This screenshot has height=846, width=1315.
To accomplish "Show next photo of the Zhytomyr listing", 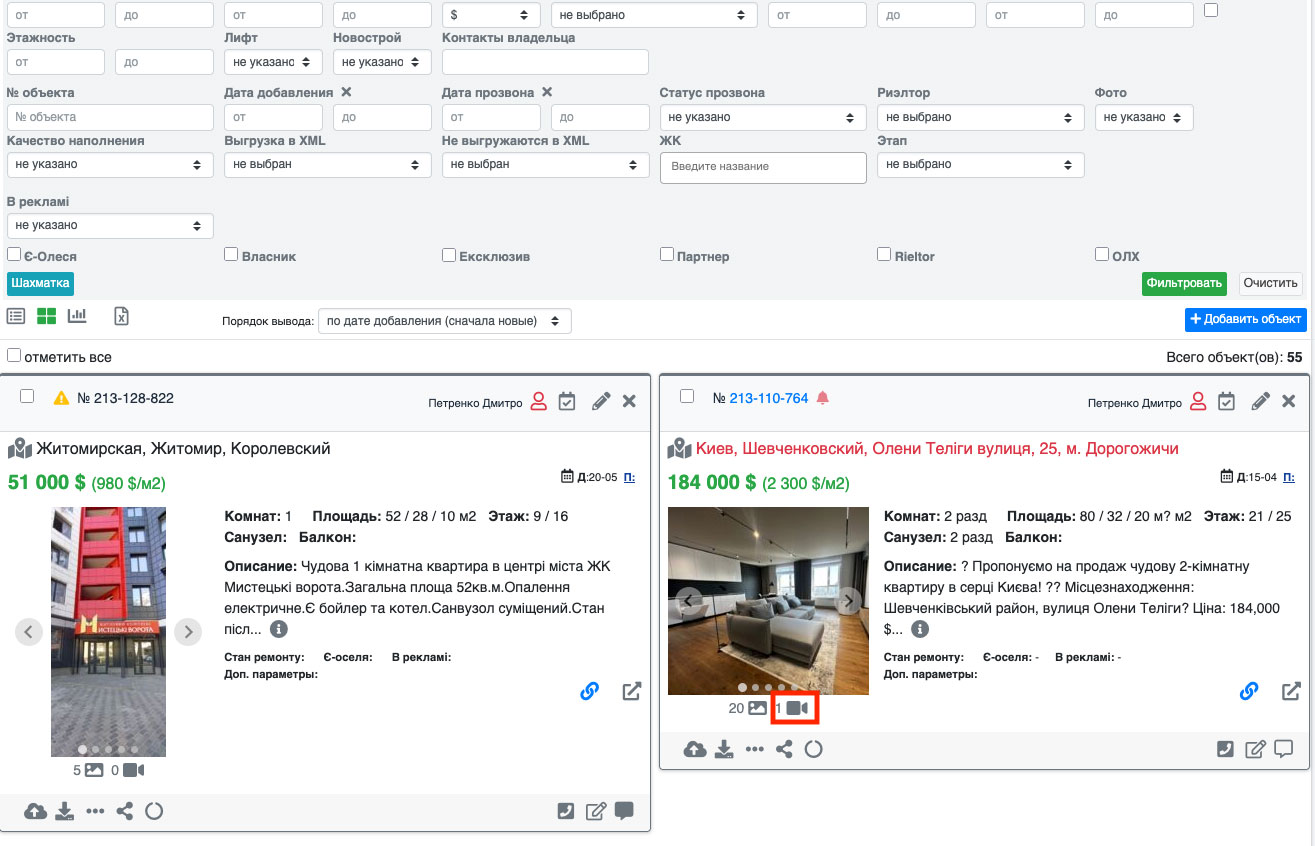I will coord(188,631).
